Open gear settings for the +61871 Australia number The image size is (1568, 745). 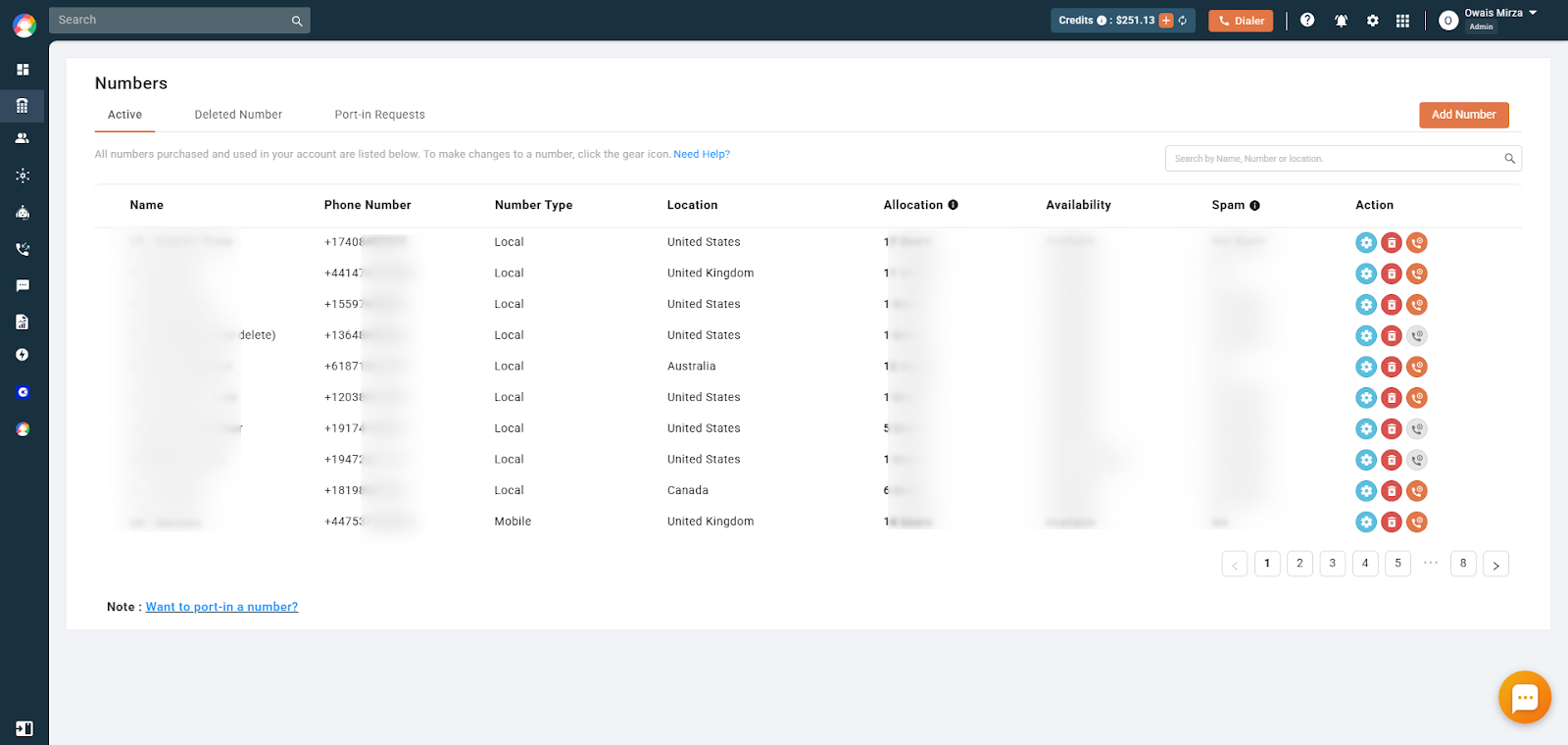(1366, 367)
